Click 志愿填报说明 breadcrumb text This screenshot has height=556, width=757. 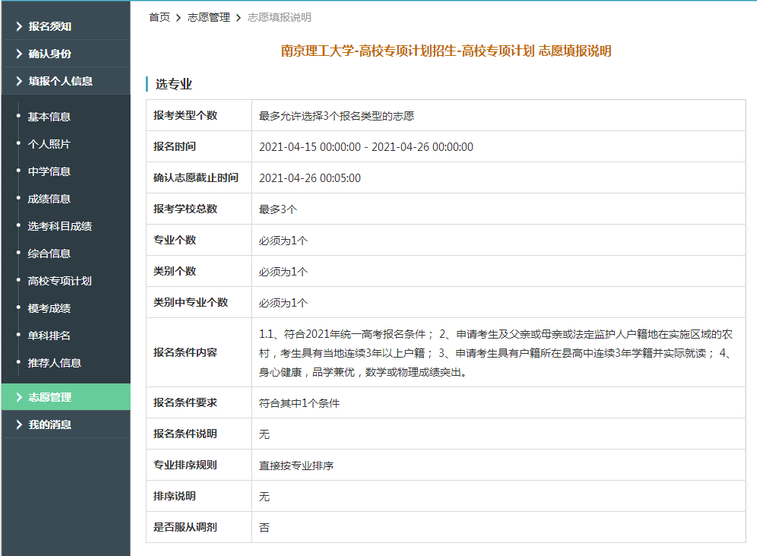pyautogui.click(x=279, y=17)
